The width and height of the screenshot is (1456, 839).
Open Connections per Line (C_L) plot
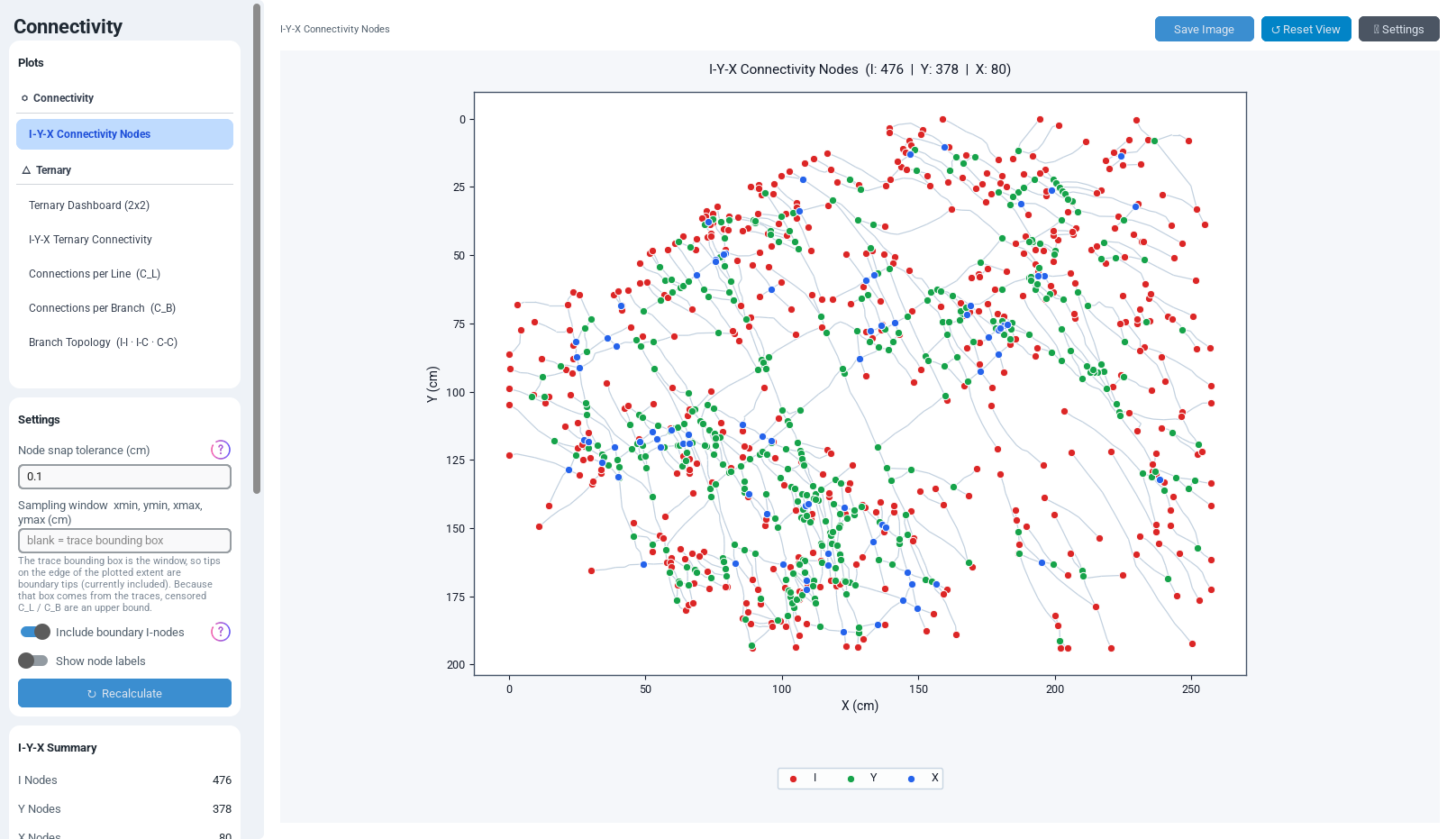[x=124, y=274]
